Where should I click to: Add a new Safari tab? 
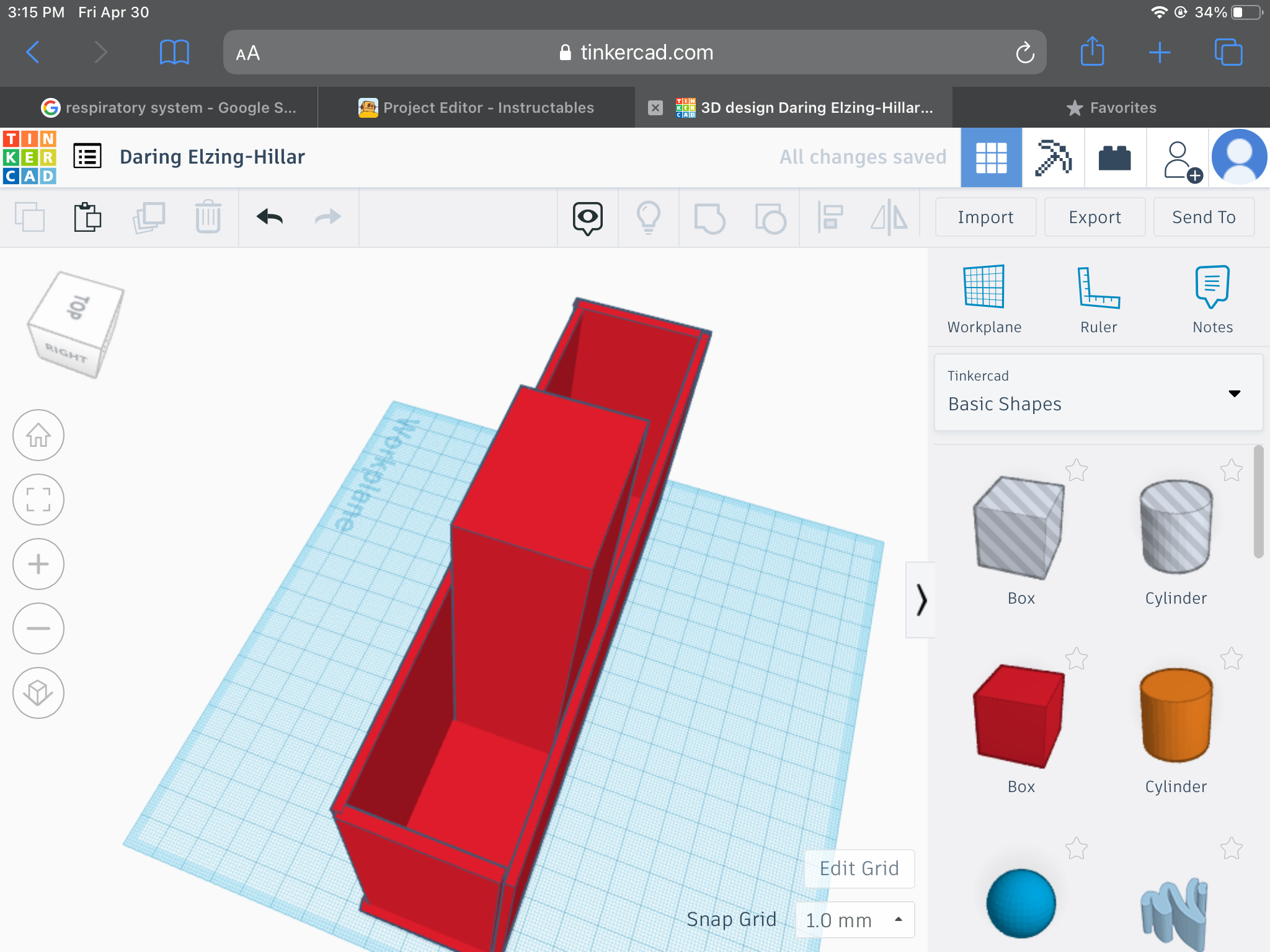1160,53
